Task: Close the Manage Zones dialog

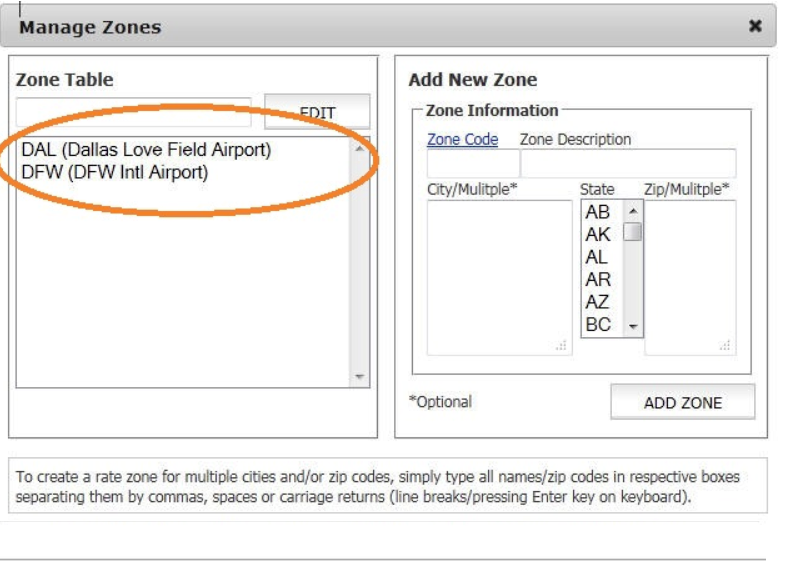Action: [x=755, y=26]
